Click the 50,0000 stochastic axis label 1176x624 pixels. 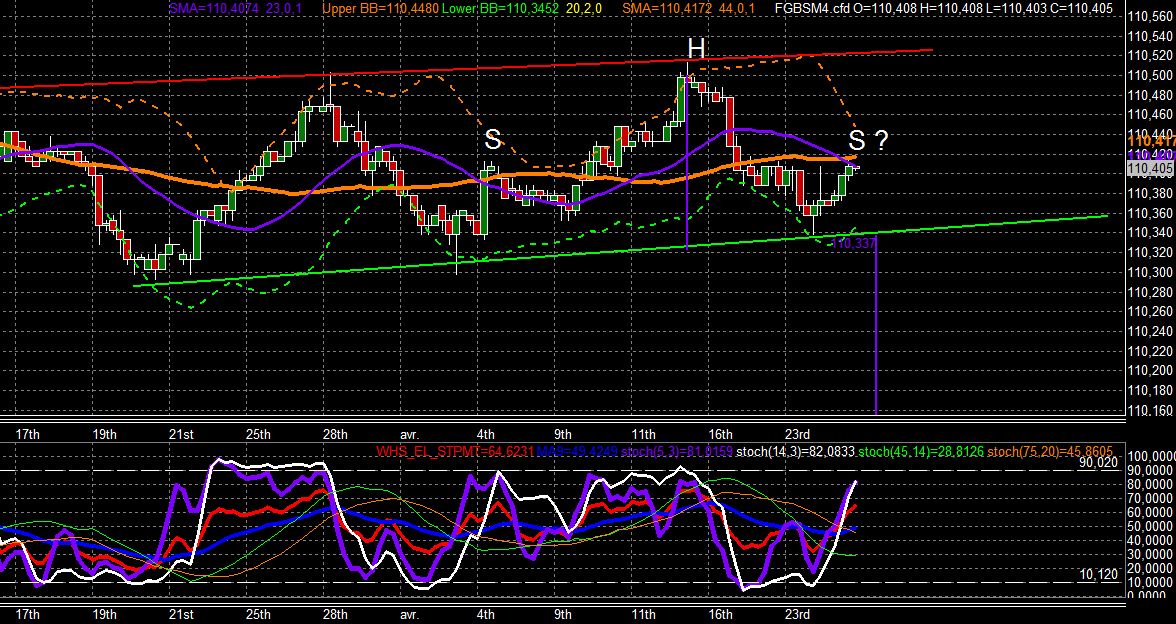1151,526
